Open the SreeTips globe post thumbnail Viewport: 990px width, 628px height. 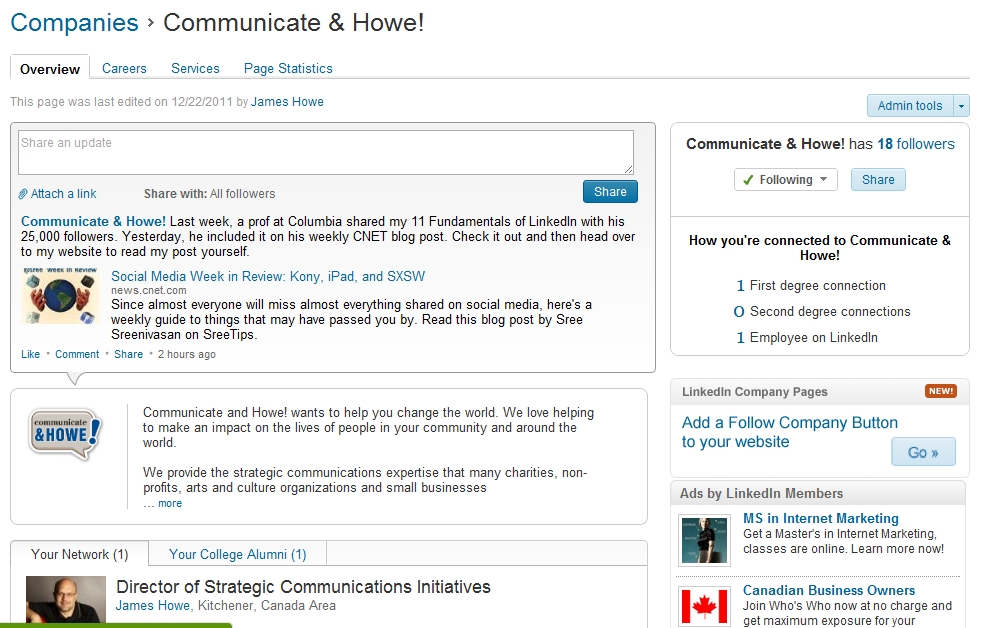(59, 295)
